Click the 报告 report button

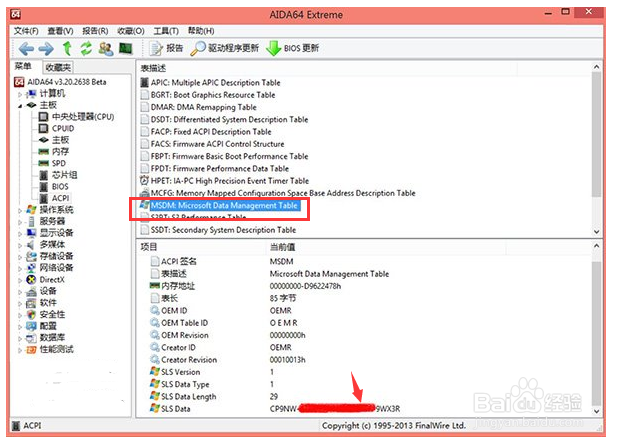[x=166, y=48]
